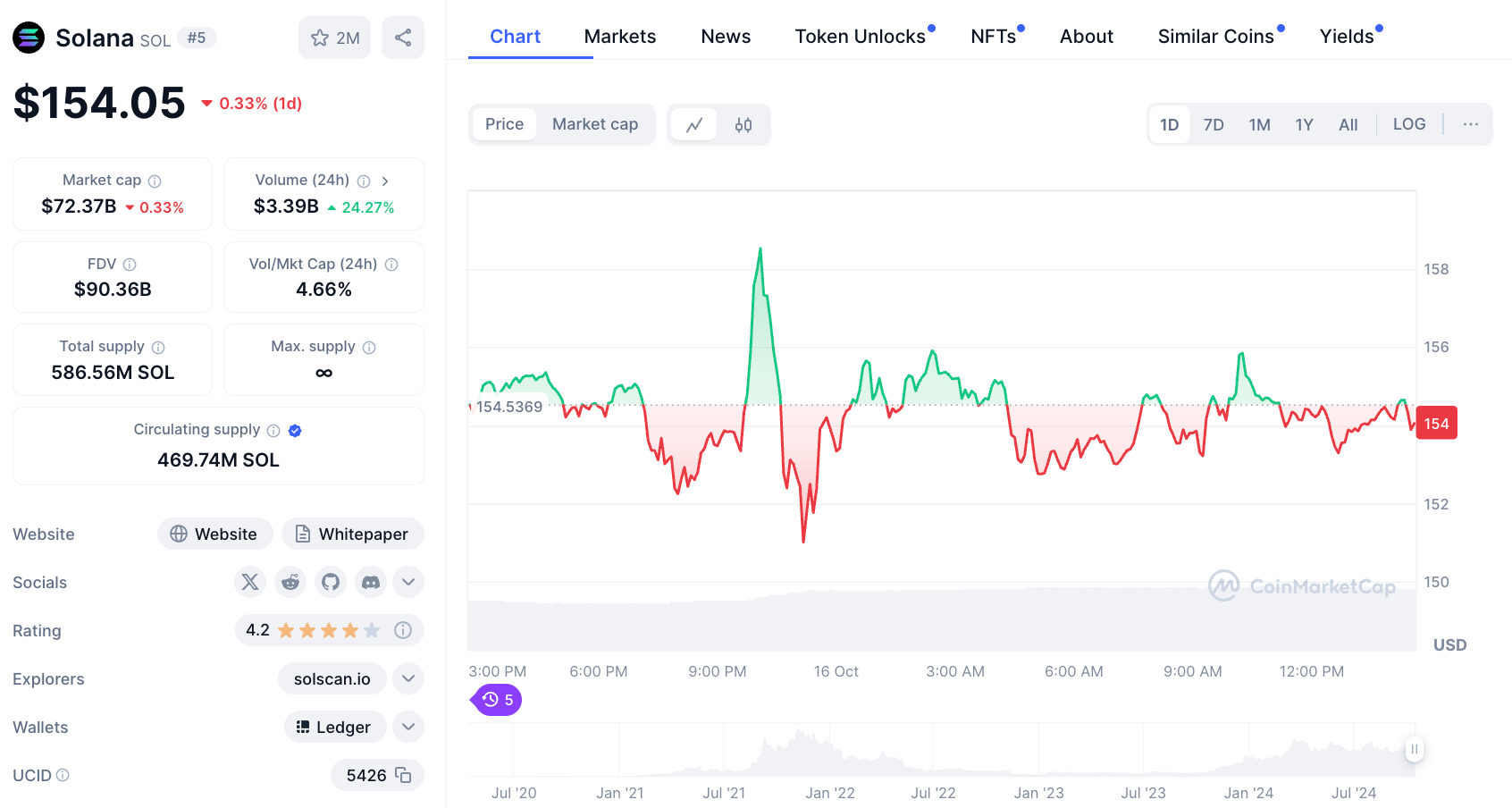Click the purple events marker showing 5

[497, 700]
